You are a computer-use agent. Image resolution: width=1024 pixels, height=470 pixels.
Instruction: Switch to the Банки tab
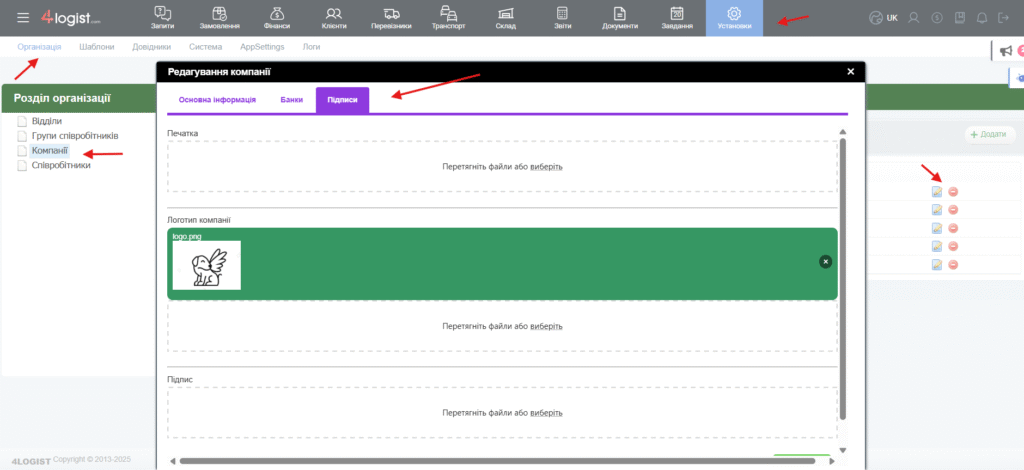(x=291, y=100)
